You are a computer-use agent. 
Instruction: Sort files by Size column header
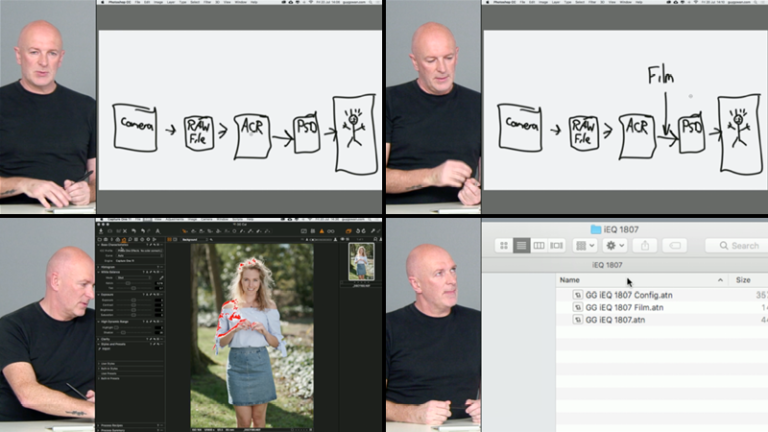tap(743, 280)
